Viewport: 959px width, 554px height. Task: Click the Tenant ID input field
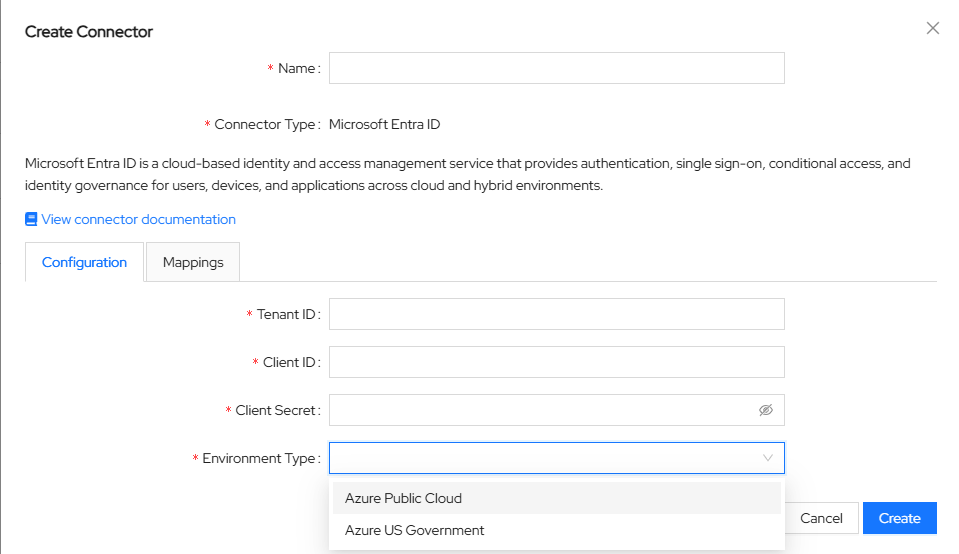[x=557, y=314]
